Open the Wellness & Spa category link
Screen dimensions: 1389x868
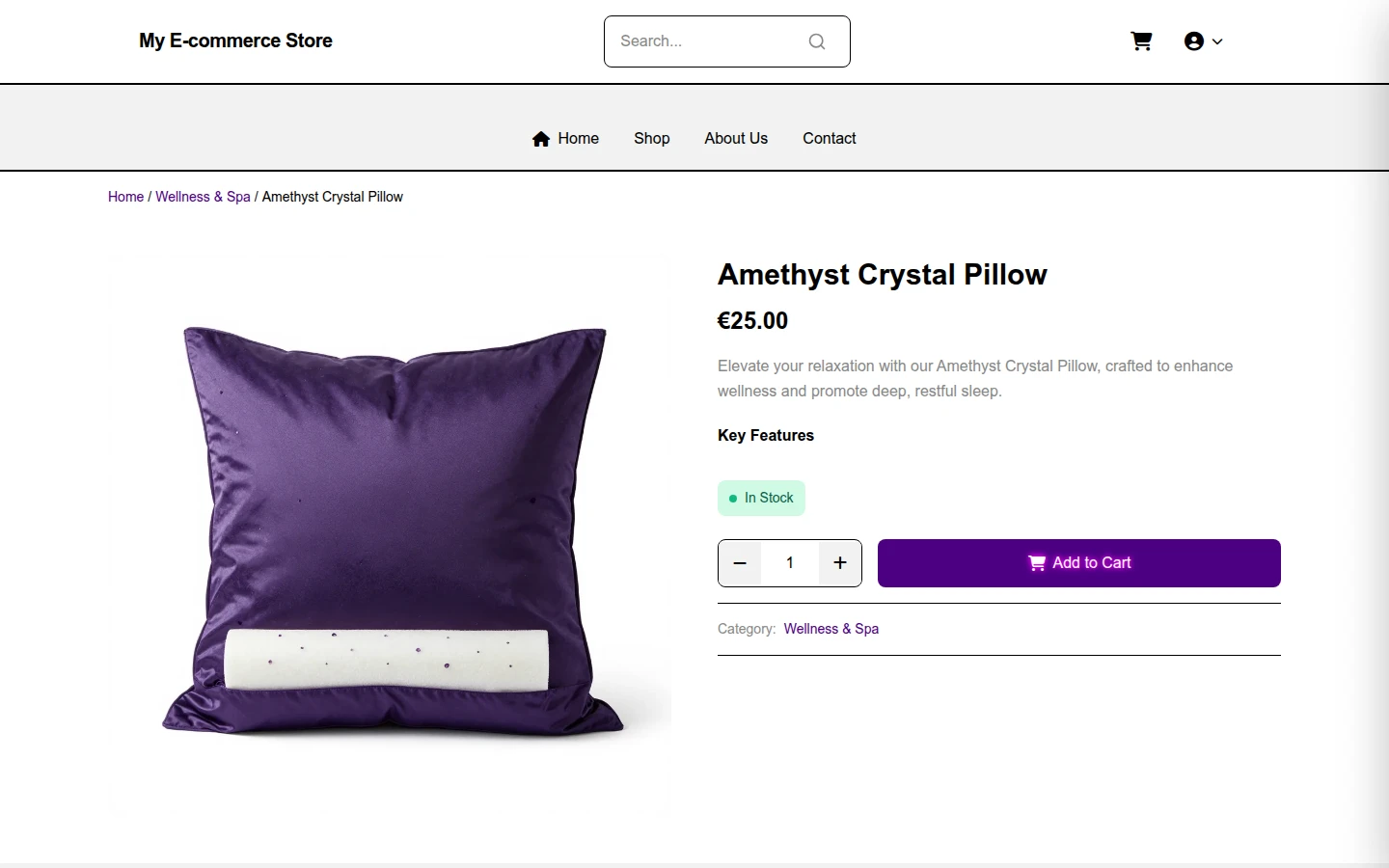(831, 629)
